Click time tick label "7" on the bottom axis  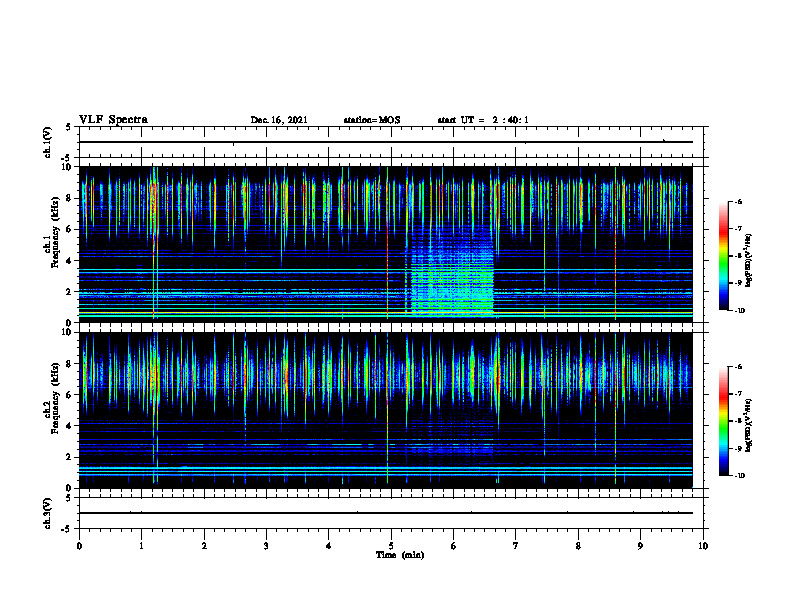(516, 546)
